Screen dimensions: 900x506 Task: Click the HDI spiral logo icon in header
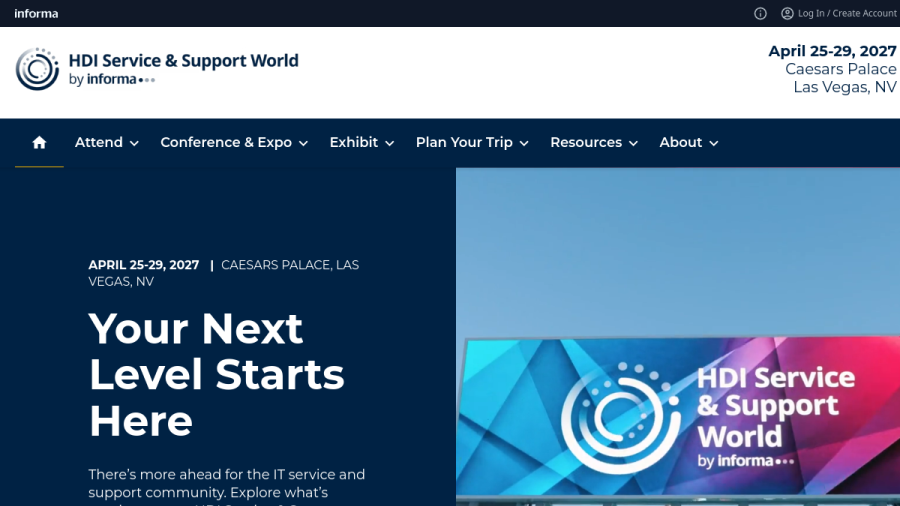pos(37,69)
